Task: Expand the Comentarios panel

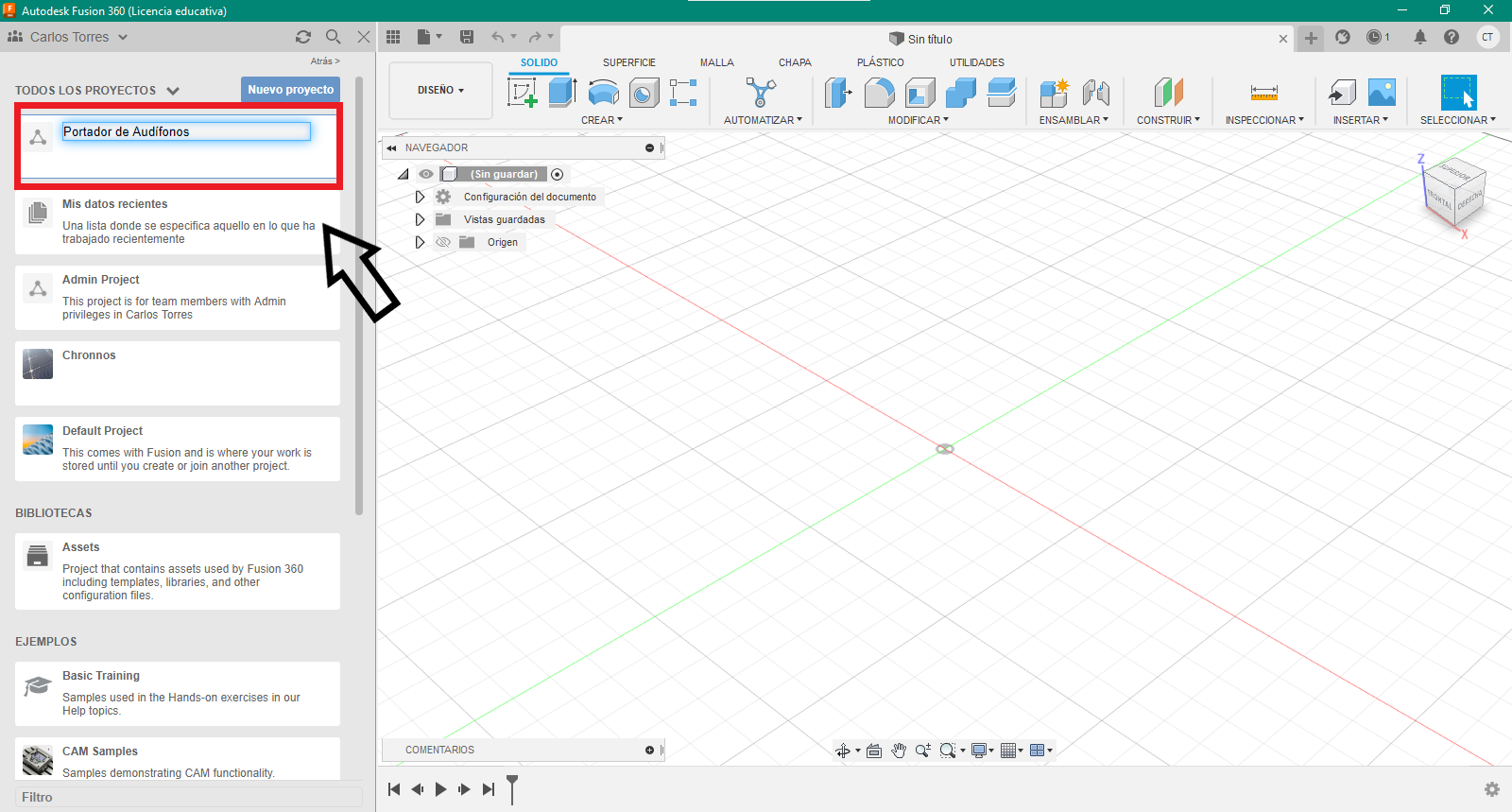Action: click(x=649, y=751)
